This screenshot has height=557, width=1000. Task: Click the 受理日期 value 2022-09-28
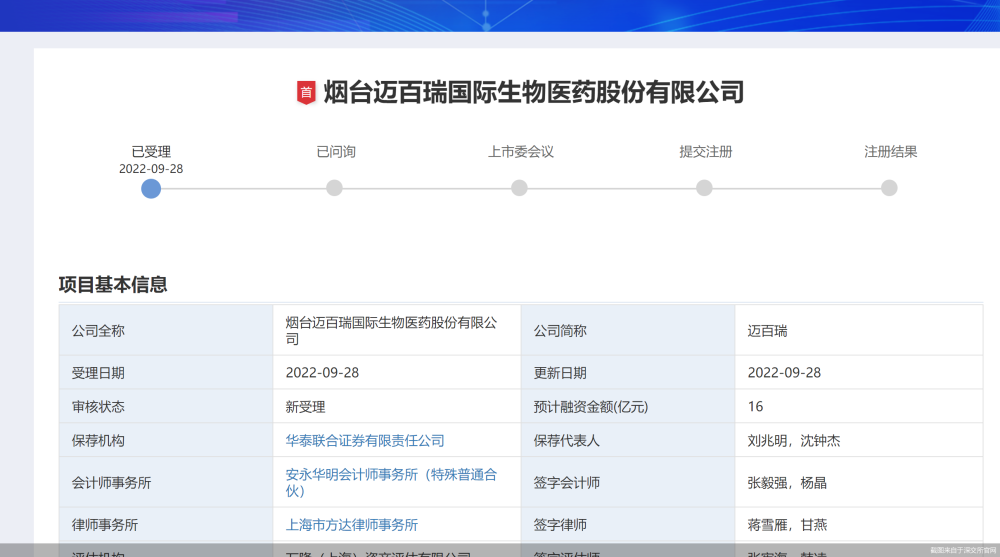322,373
